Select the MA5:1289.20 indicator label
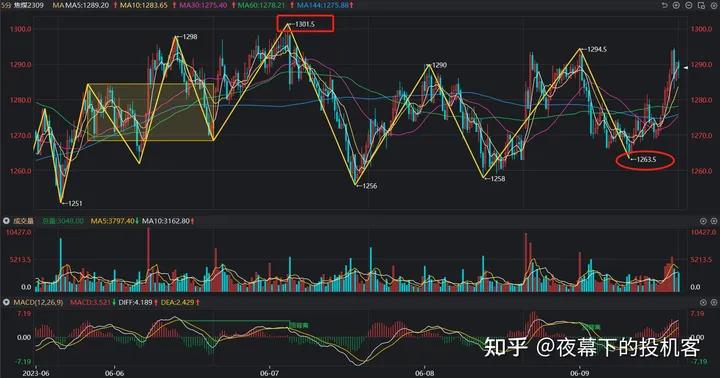 pos(87,5)
